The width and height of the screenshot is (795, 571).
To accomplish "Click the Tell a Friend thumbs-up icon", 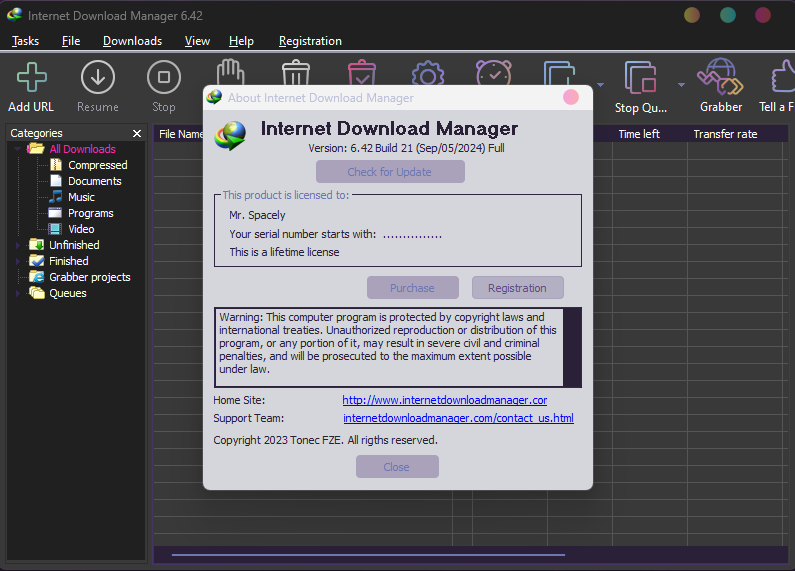I will click(783, 76).
